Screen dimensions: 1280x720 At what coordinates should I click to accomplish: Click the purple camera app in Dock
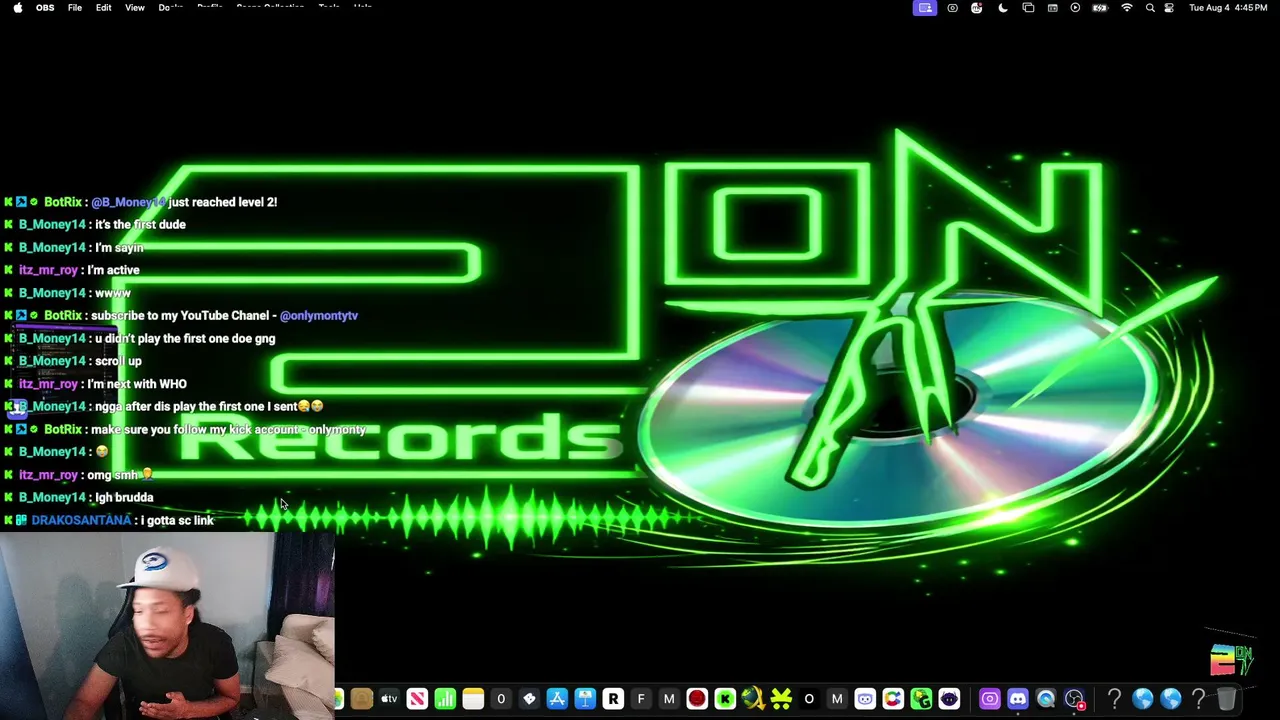click(989, 698)
